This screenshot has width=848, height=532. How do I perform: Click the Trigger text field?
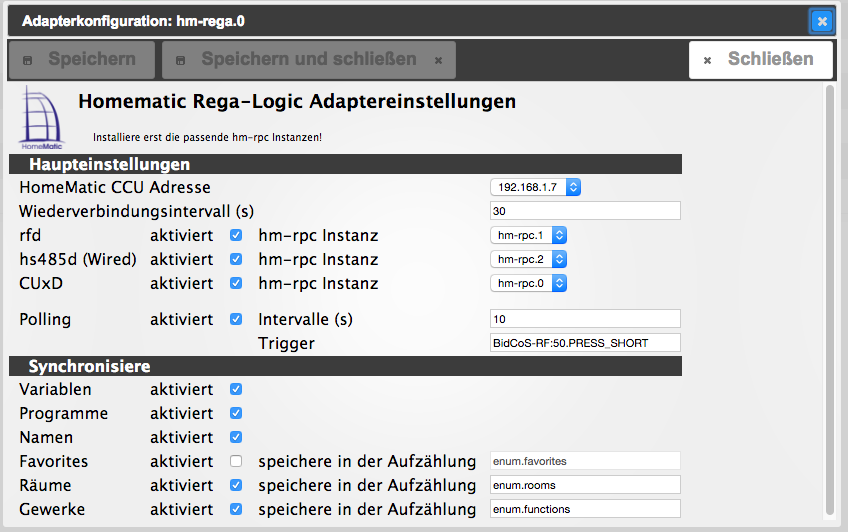tap(585, 343)
